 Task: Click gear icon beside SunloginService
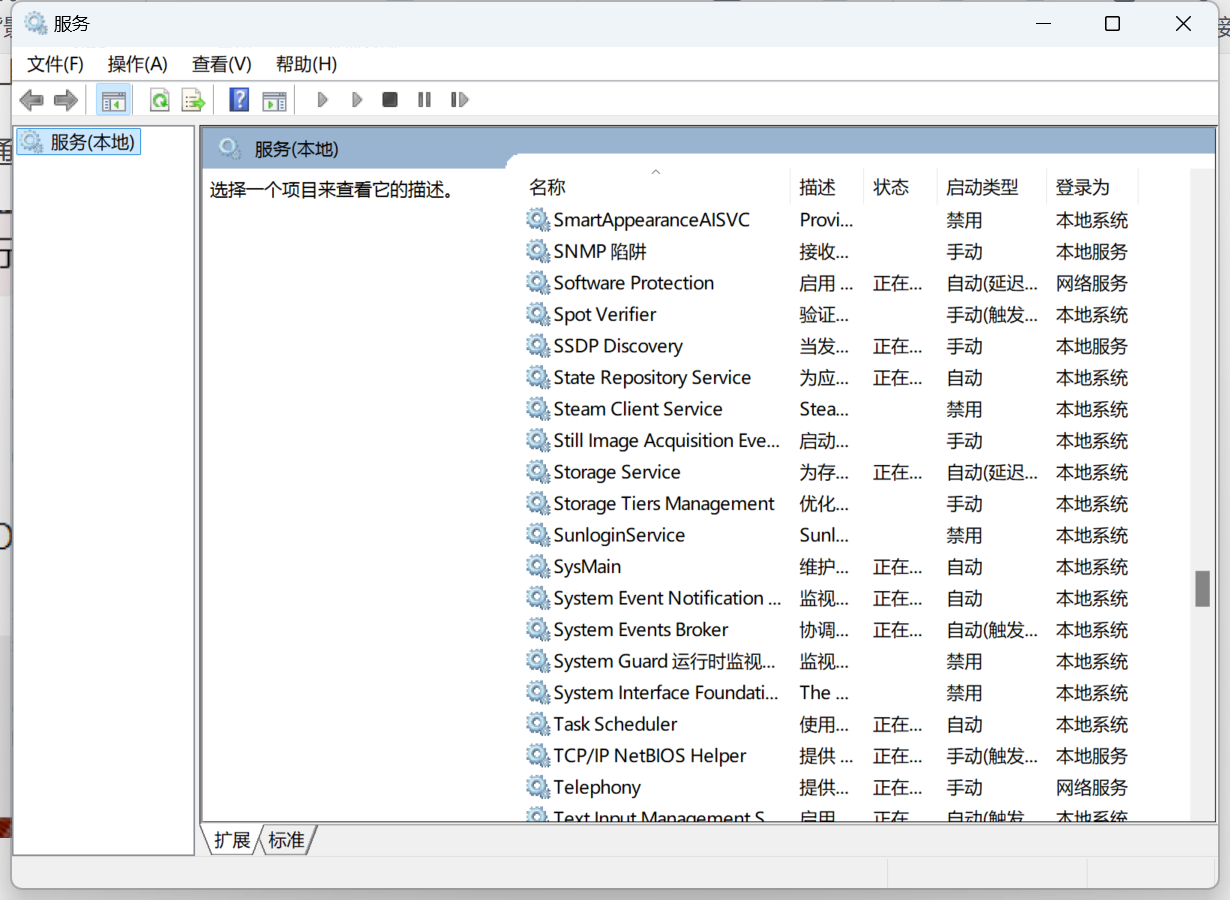click(x=538, y=535)
